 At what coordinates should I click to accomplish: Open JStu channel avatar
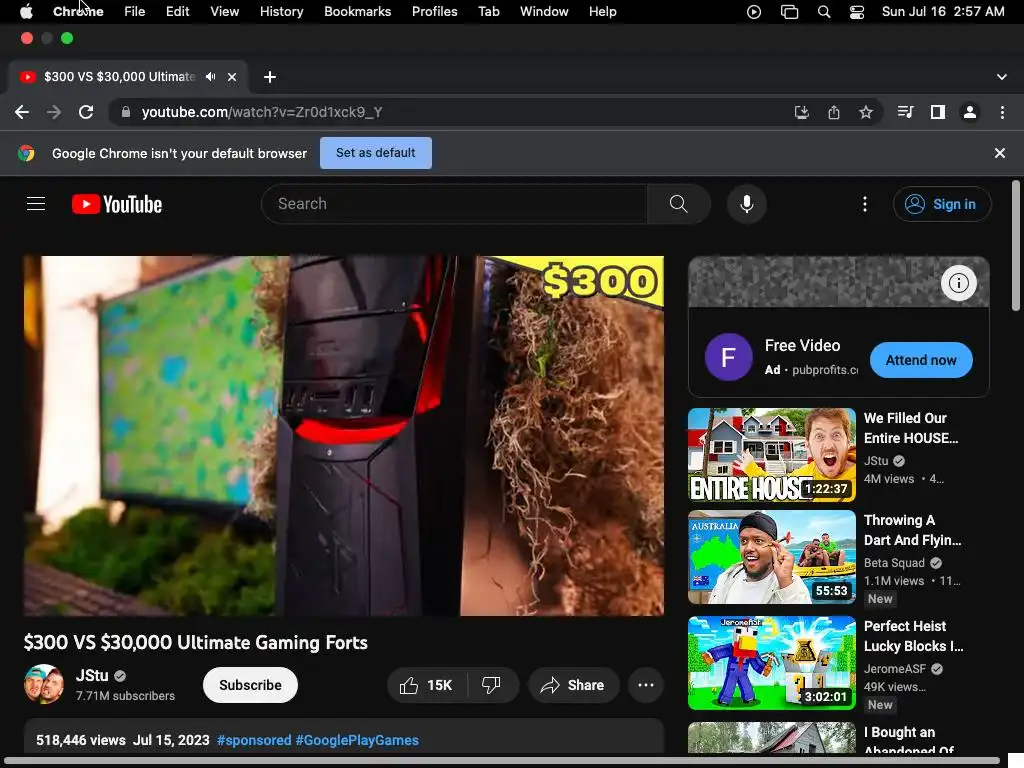44,684
